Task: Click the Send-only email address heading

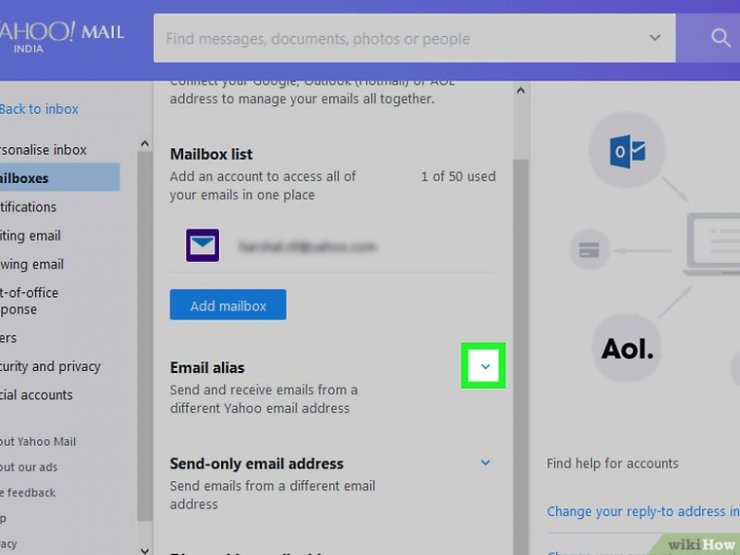Action: (256, 464)
